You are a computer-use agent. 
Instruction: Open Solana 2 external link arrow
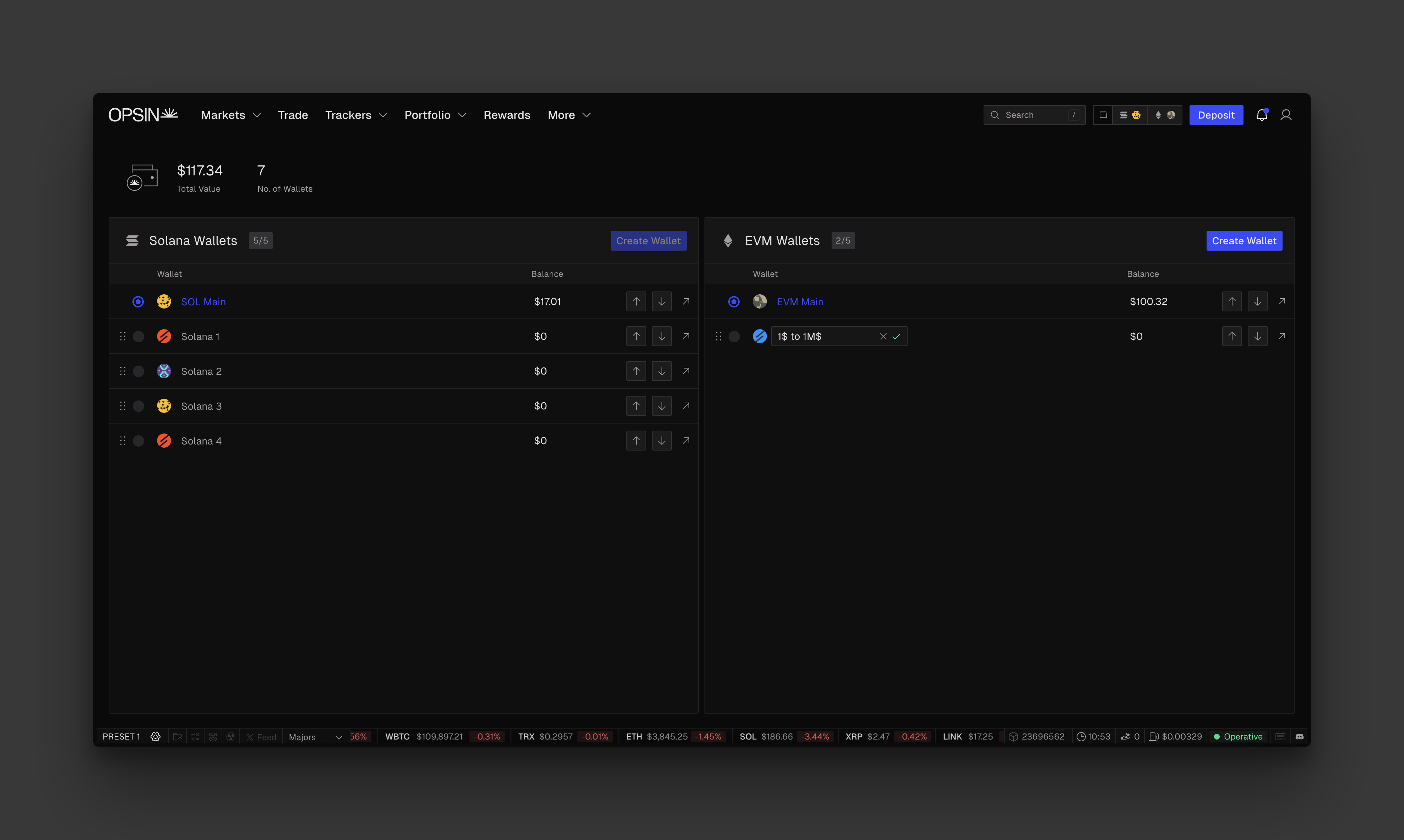point(686,371)
